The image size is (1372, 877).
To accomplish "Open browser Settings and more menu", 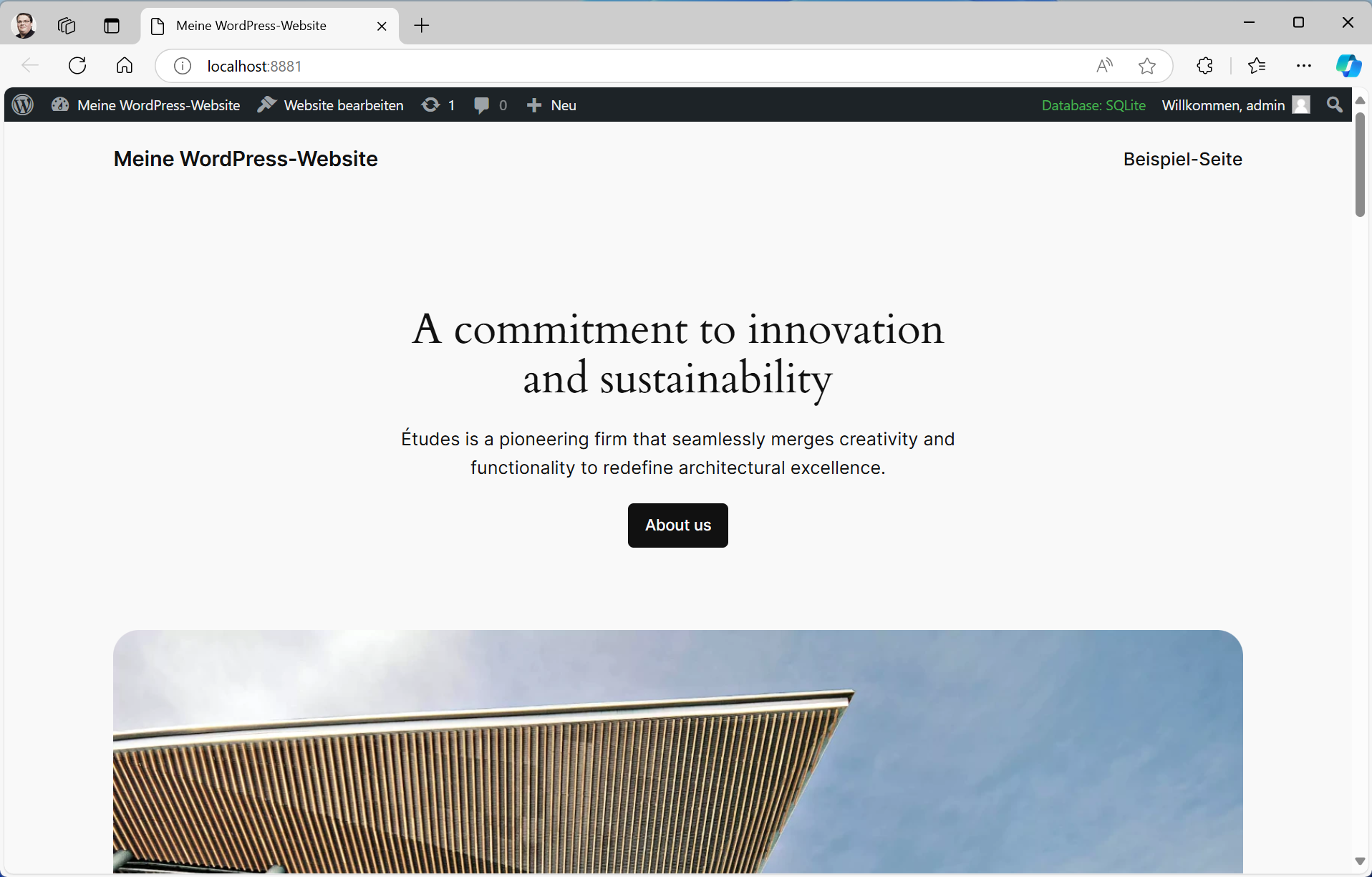I will 1303,66.
